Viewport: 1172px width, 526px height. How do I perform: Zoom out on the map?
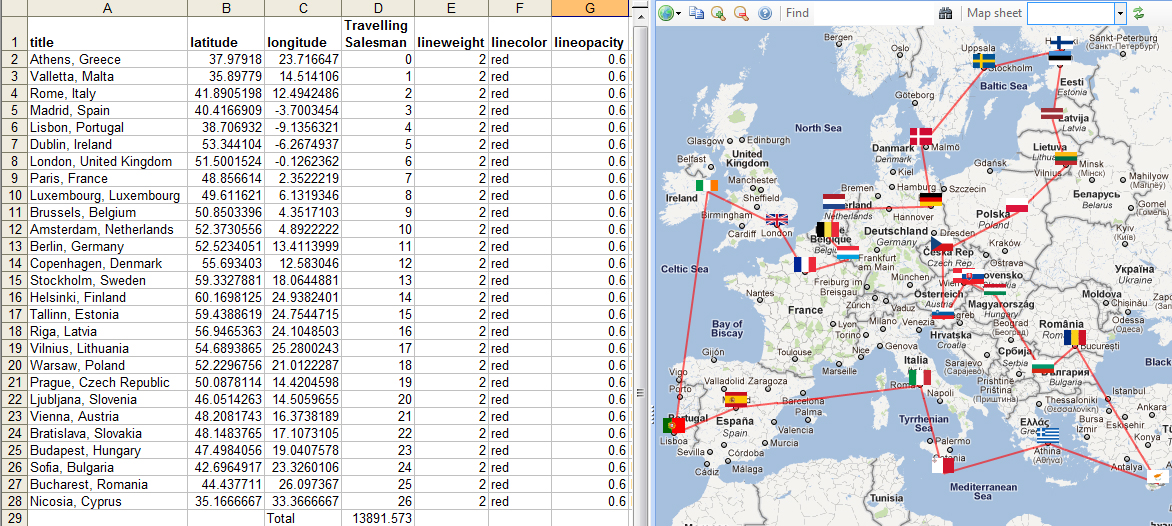[x=741, y=13]
